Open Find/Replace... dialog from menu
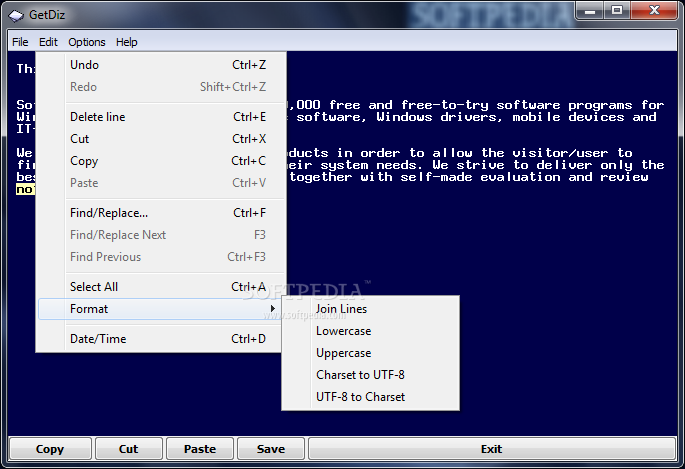 point(161,213)
